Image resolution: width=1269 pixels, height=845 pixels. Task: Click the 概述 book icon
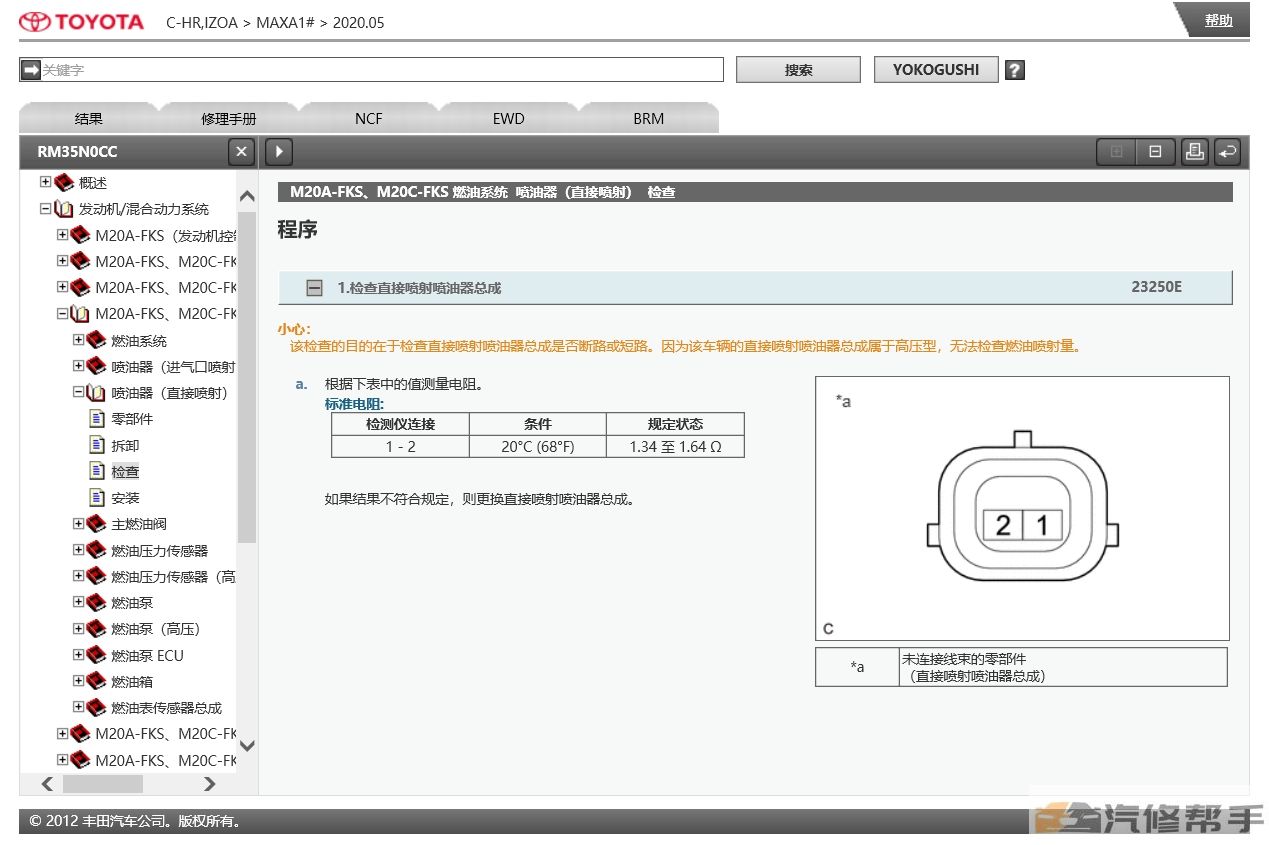pos(64,182)
